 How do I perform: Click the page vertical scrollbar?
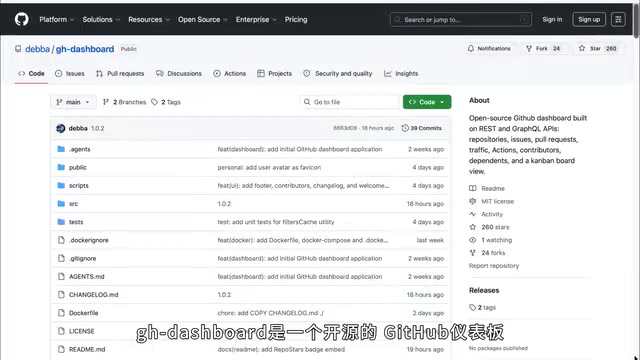tap(636, 20)
